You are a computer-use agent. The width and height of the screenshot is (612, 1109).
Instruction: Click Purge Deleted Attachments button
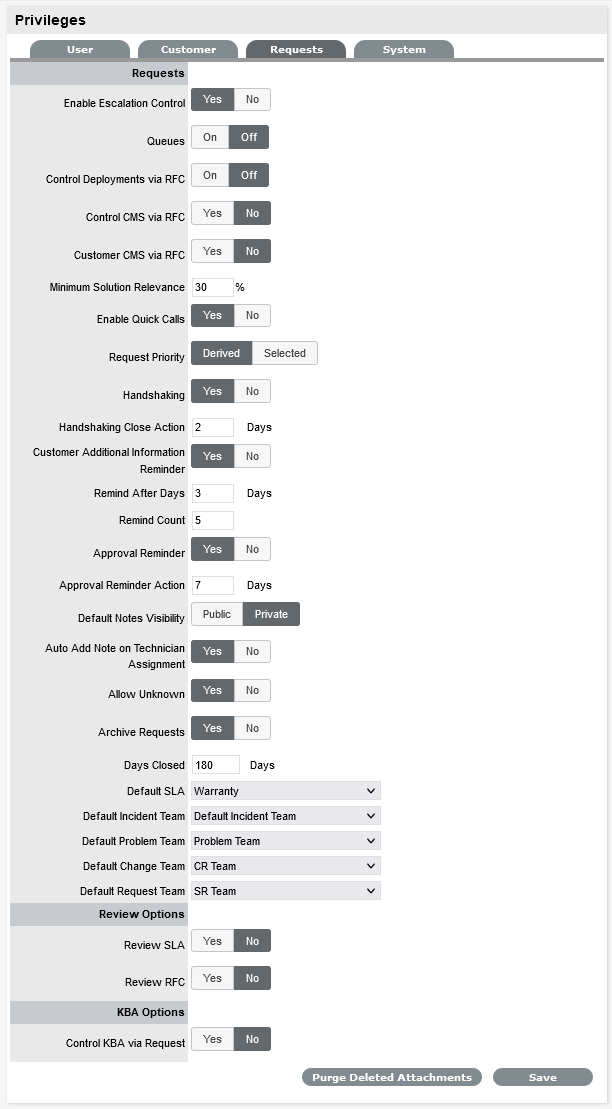point(392,1078)
